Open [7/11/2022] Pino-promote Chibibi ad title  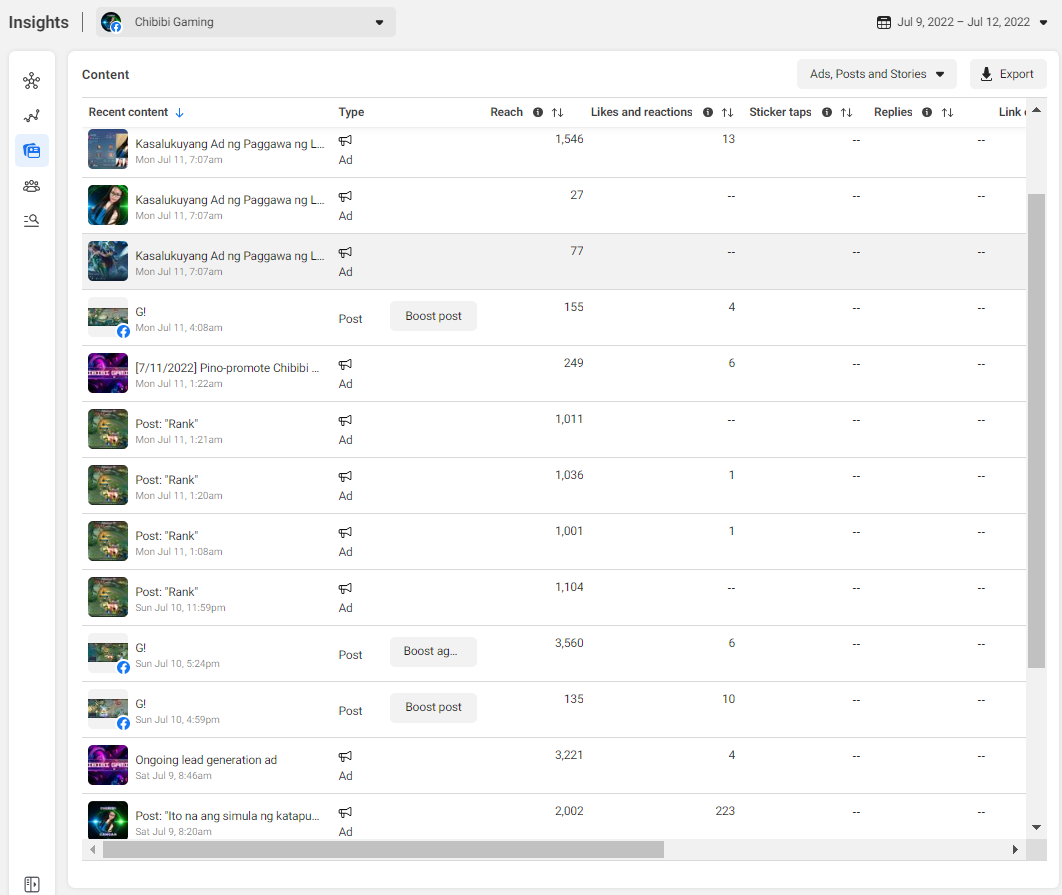click(227, 368)
